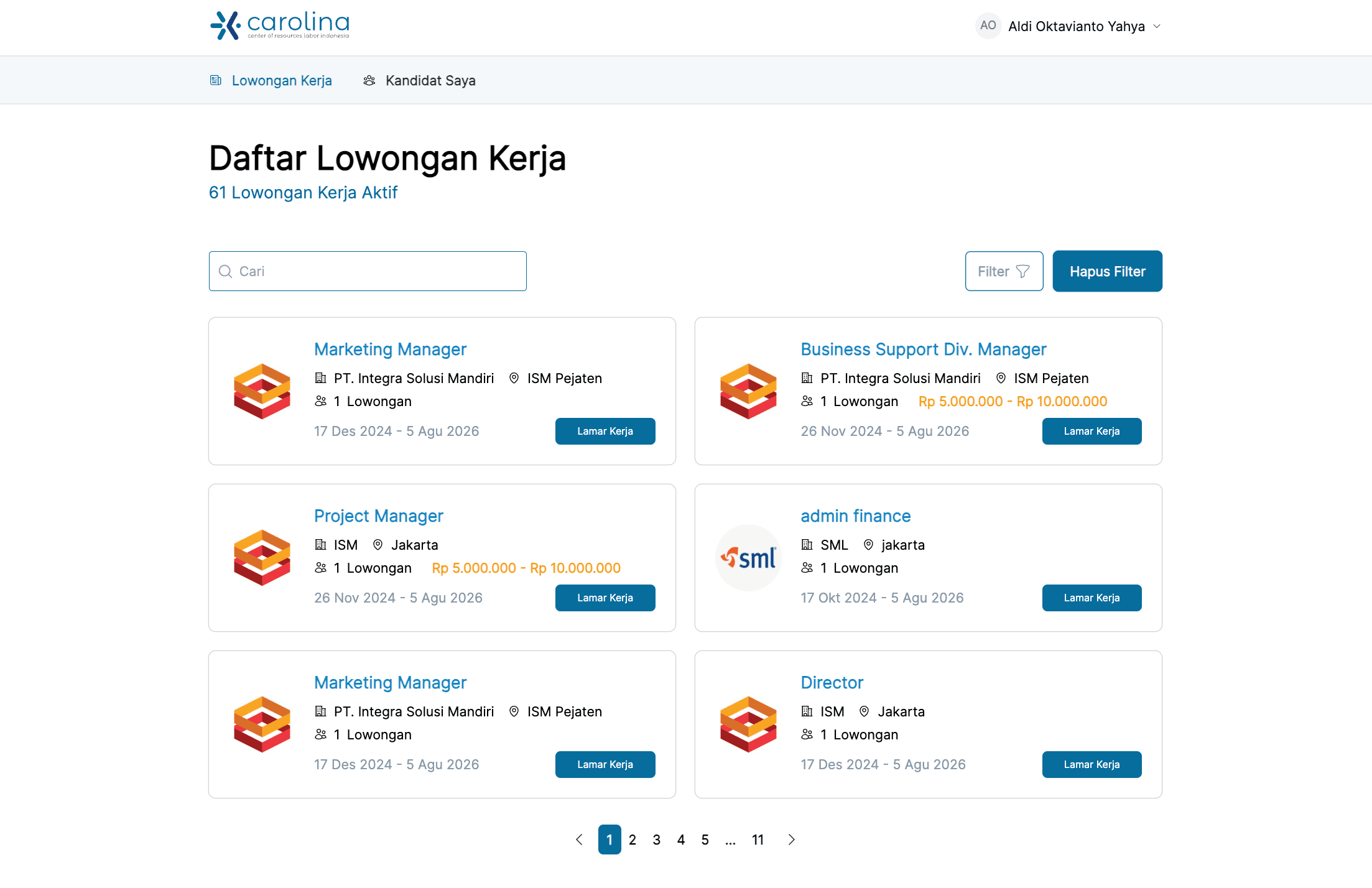
Task: Click the 61 Lowongan Kerja Aktif text
Action: point(303,193)
